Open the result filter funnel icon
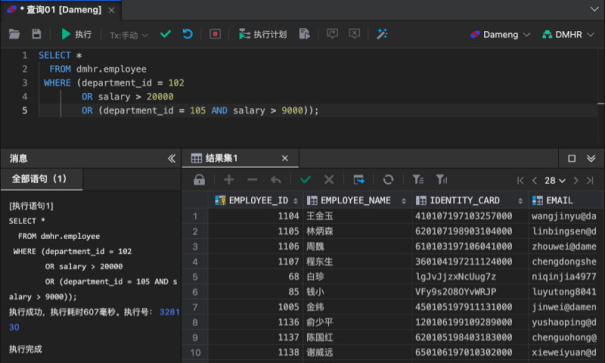This screenshot has width=605, height=363. (418, 180)
